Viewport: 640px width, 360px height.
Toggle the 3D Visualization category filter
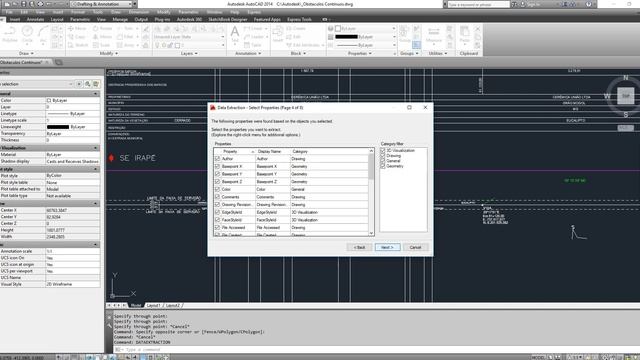383,151
